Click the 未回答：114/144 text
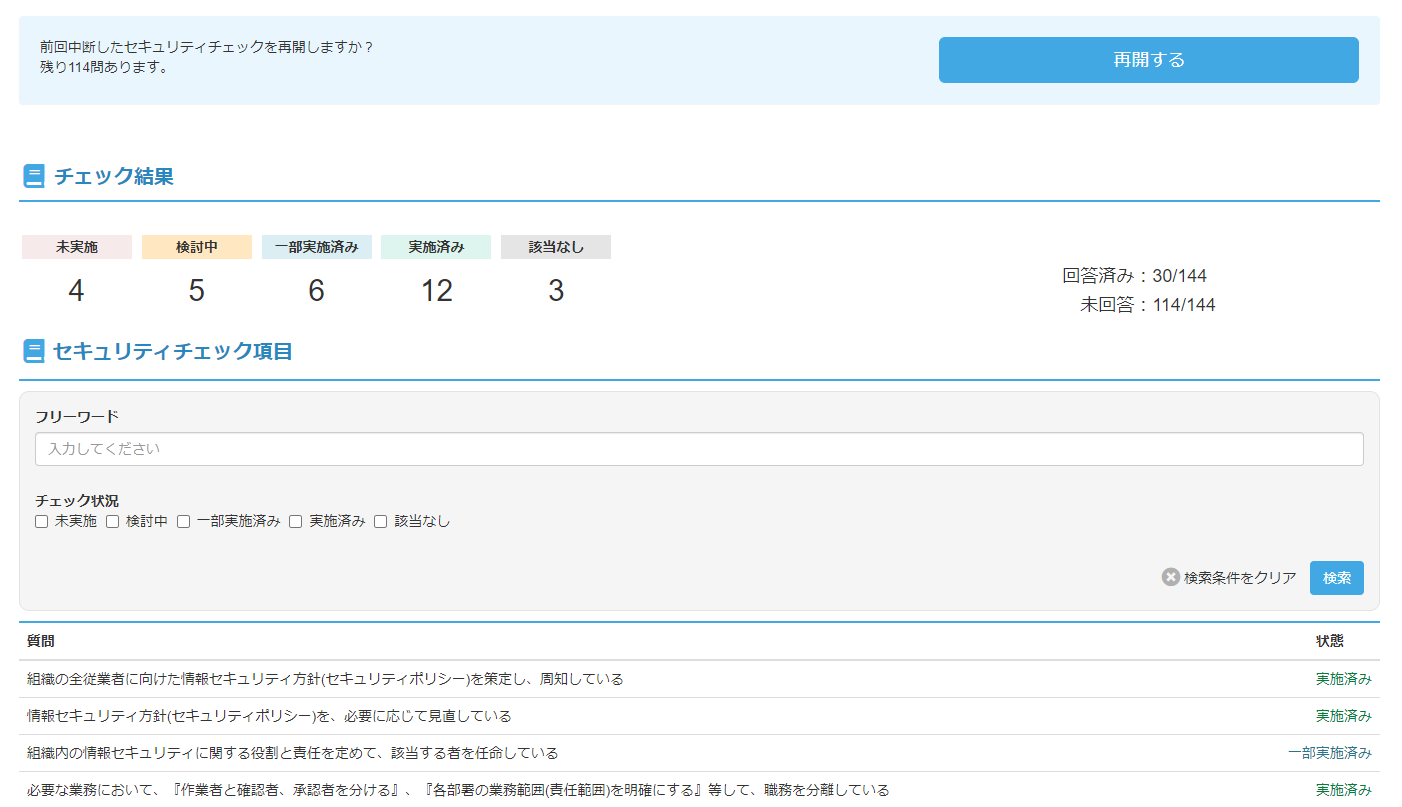This screenshot has height=807, width=1402. click(x=1148, y=305)
